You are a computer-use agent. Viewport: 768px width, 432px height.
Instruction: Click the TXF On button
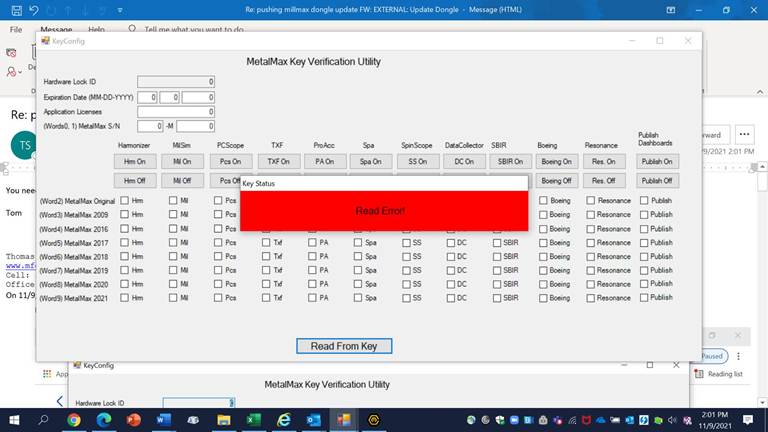[x=279, y=162]
